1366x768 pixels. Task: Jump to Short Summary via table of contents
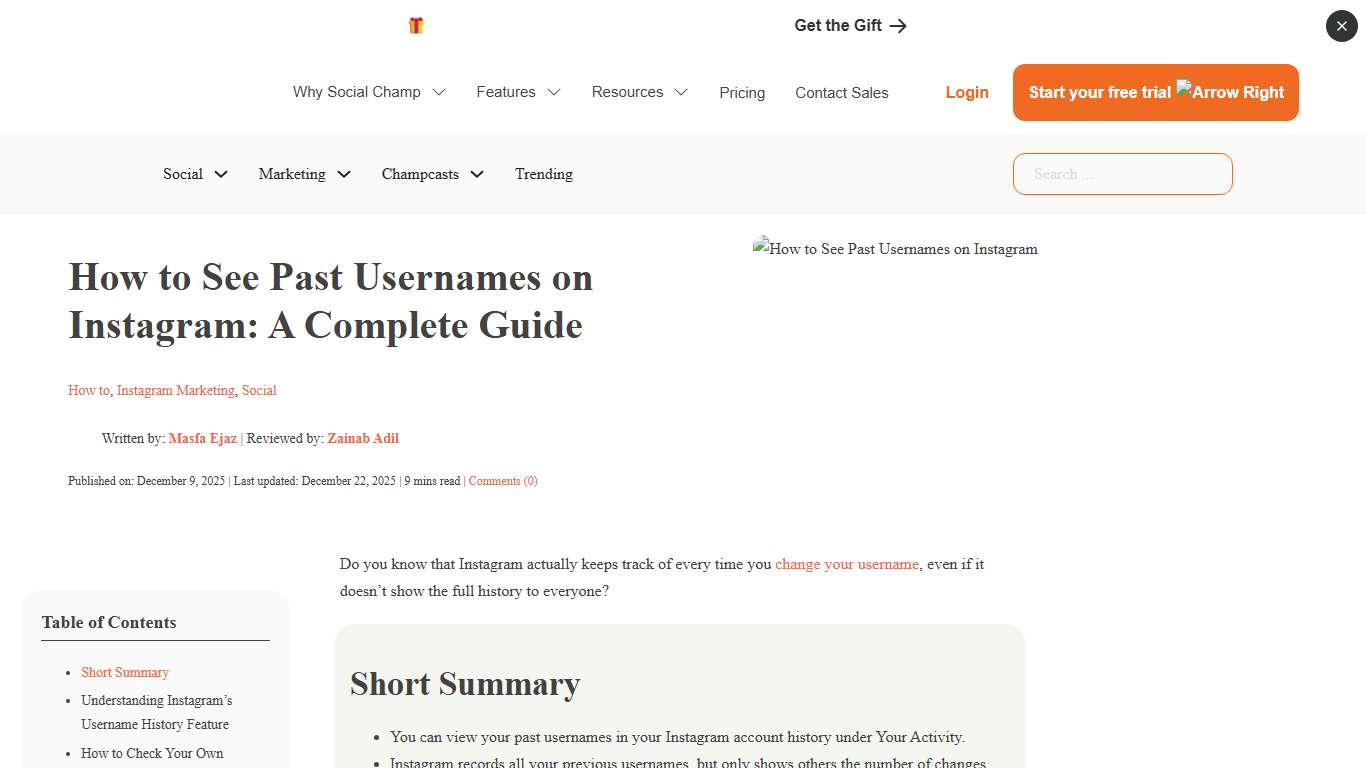(124, 672)
